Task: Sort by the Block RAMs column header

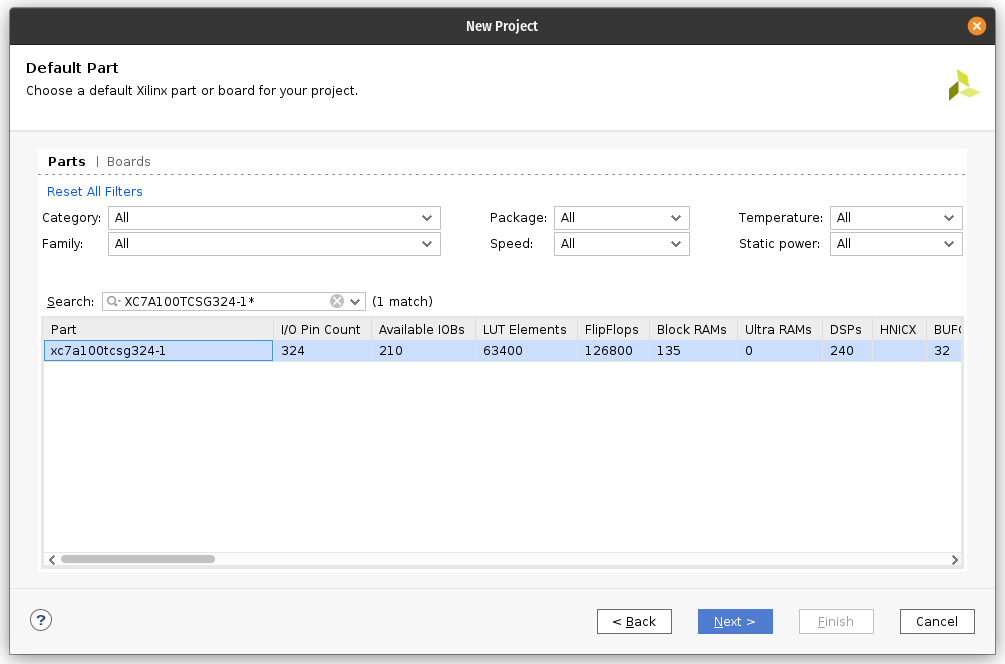Action: click(694, 329)
